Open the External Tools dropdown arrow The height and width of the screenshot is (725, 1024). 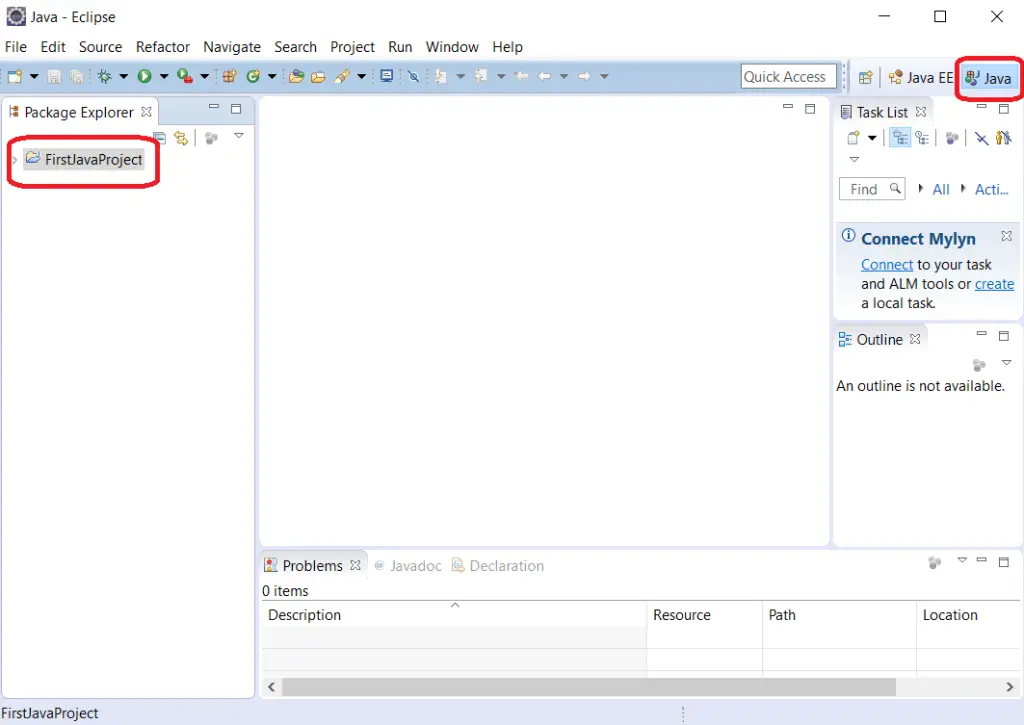pos(204,76)
